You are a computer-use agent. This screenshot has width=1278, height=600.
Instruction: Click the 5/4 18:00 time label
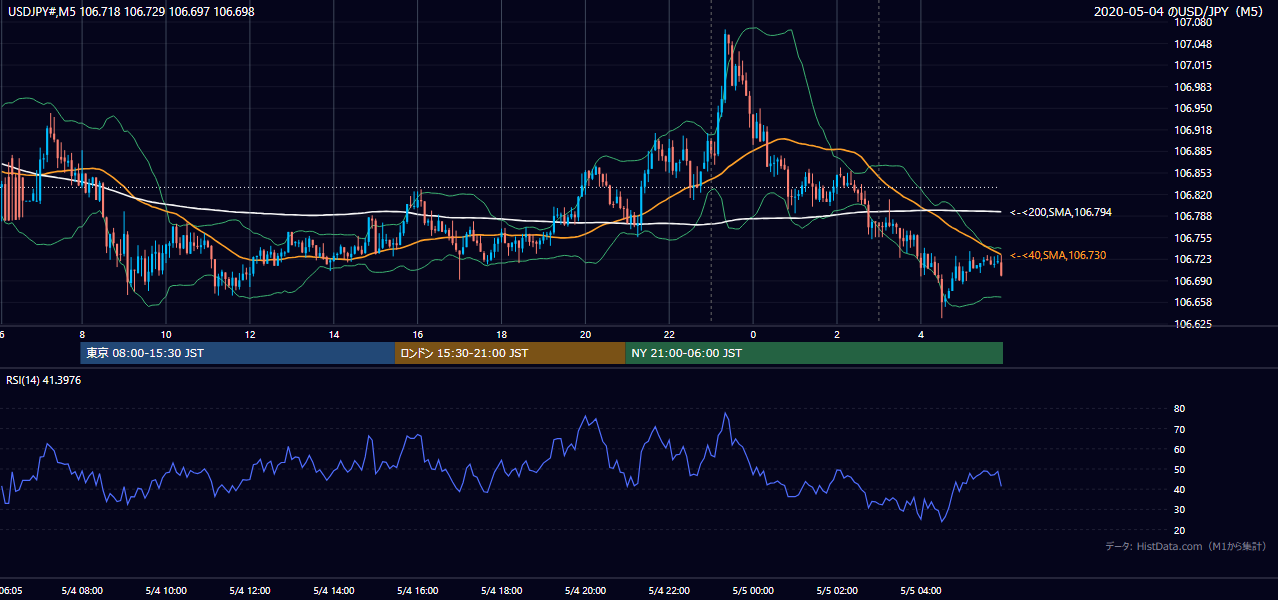[502, 591]
